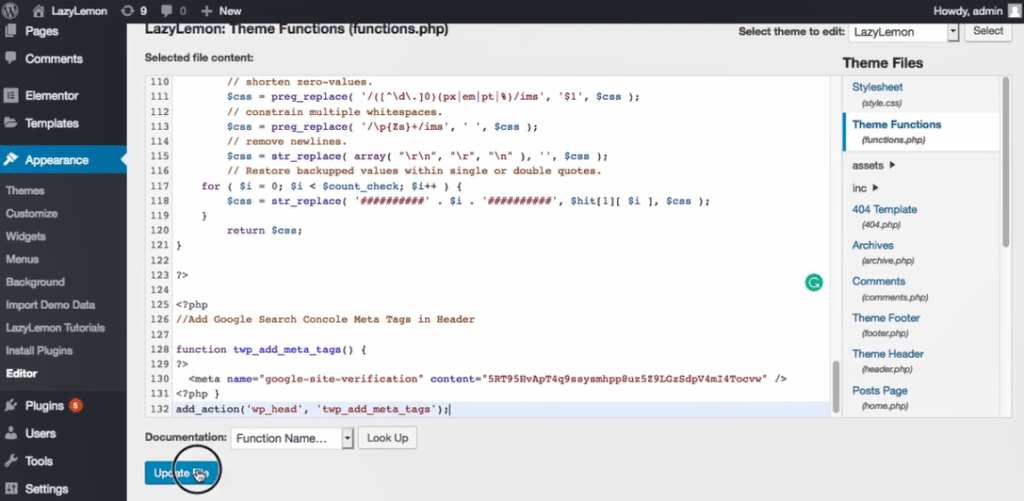This screenshot has width=1024, height=501.
Task: Click the green Grammarly icon in editor
Action: pos(814,282)
